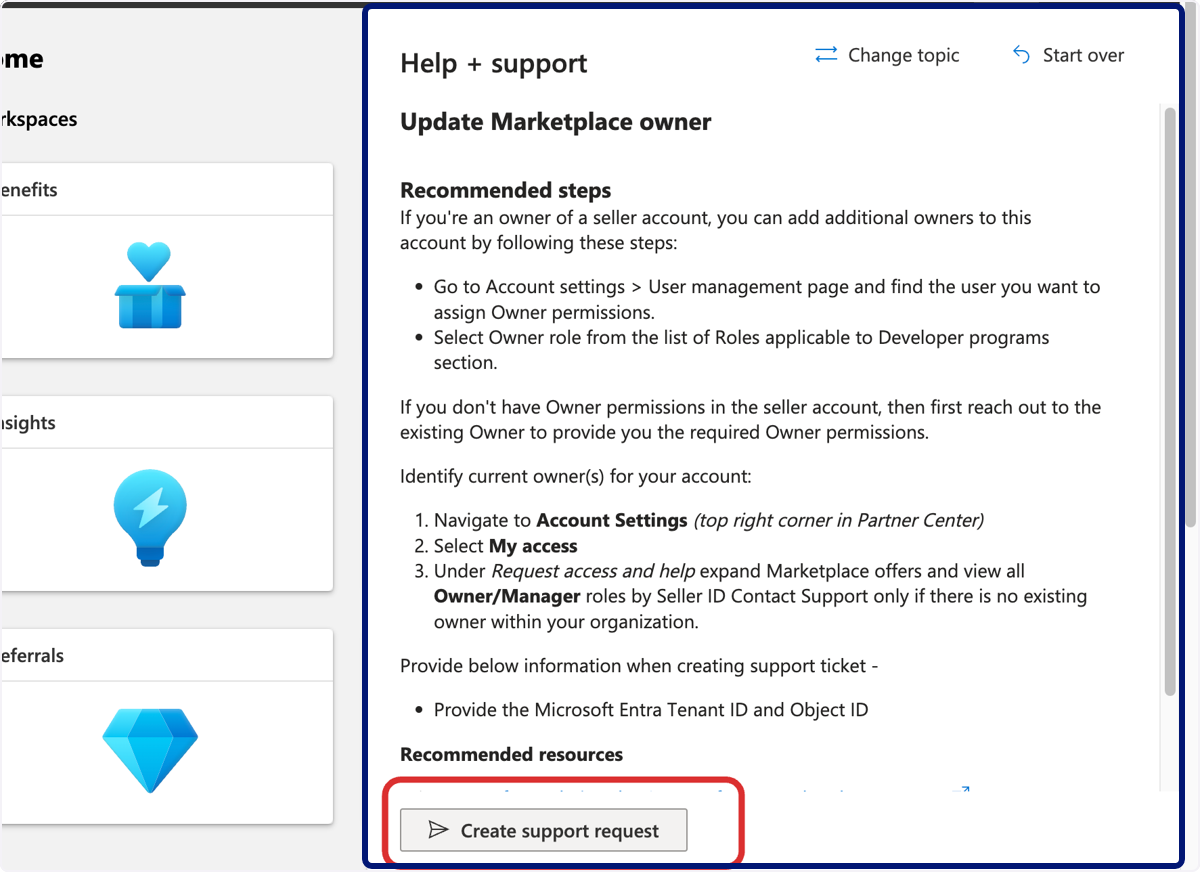Click the Change topic link
This screenshot has height=872, width=1200.
pos(887,55)
